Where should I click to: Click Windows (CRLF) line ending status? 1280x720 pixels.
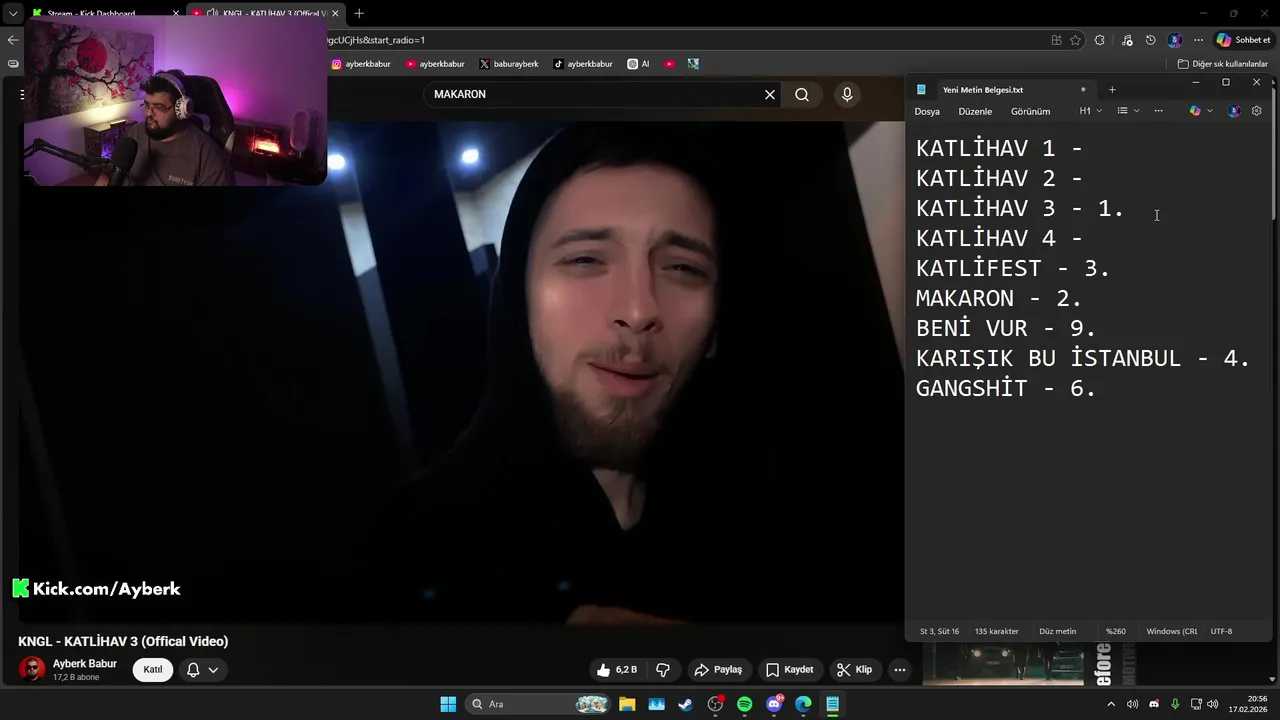(1171, 632)
